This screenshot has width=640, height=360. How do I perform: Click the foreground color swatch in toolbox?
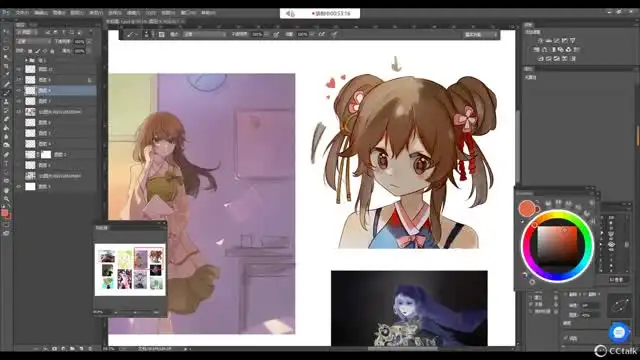[4, 213]
